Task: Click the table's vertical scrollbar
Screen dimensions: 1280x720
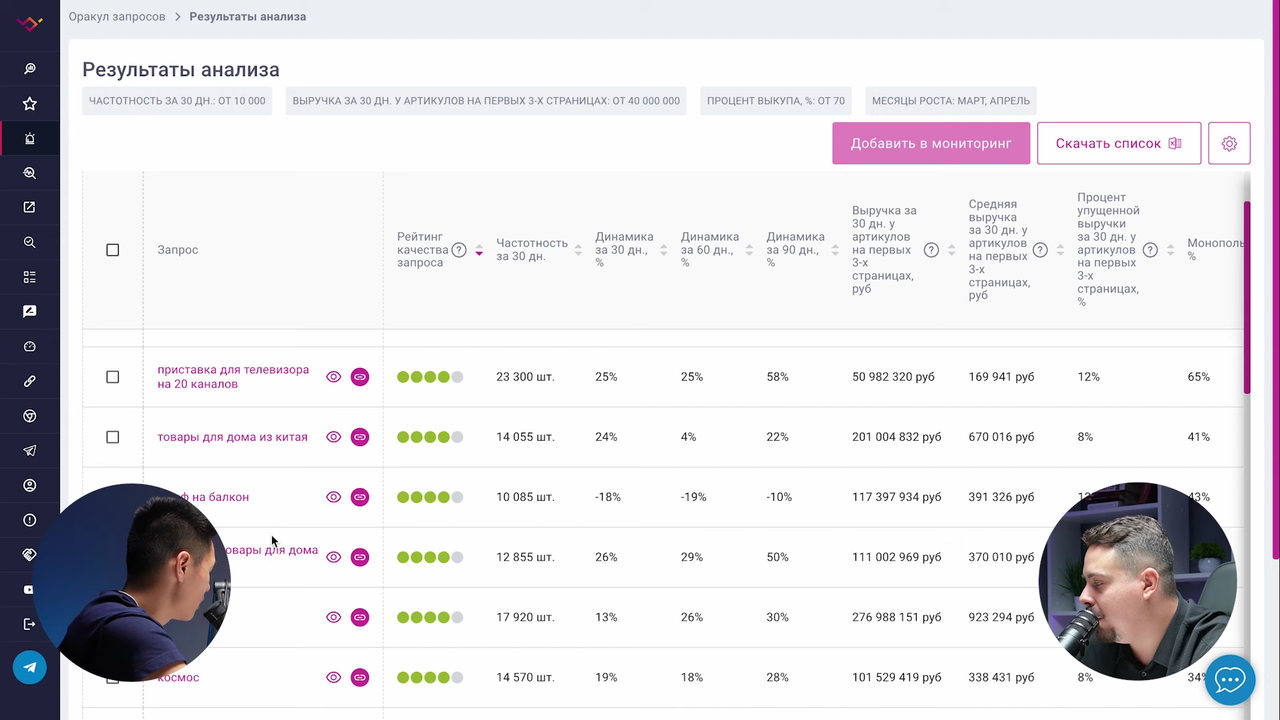Action: pos(1246,297)
